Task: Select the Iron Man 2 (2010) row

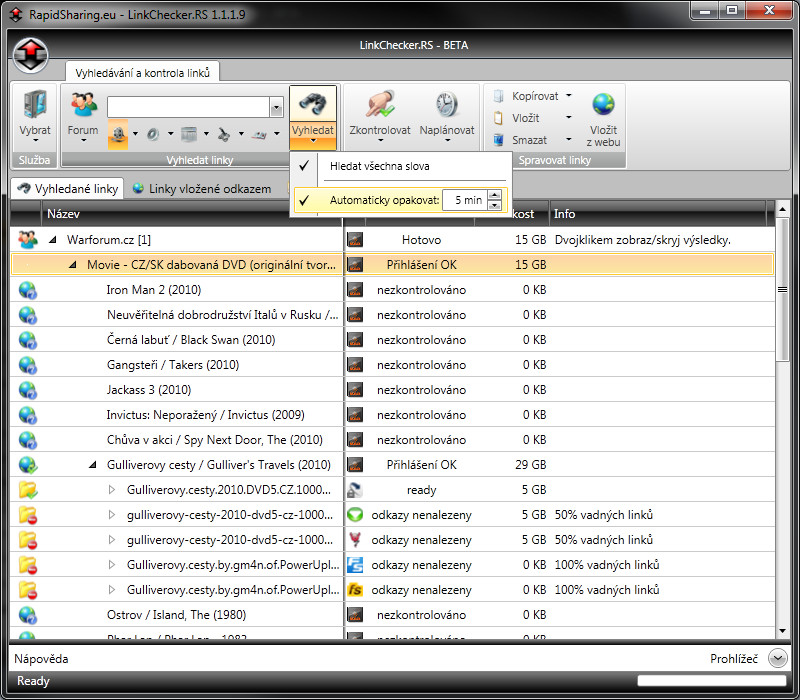Action: coord(392,290)
